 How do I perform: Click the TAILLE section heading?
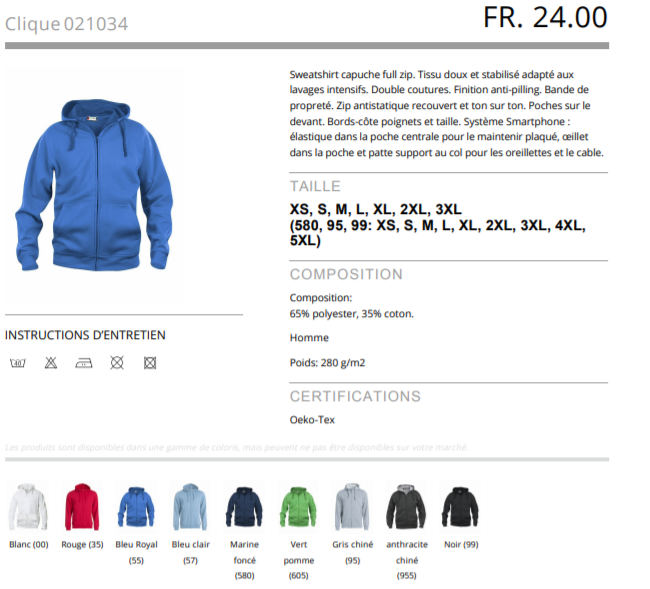[315, 186]
